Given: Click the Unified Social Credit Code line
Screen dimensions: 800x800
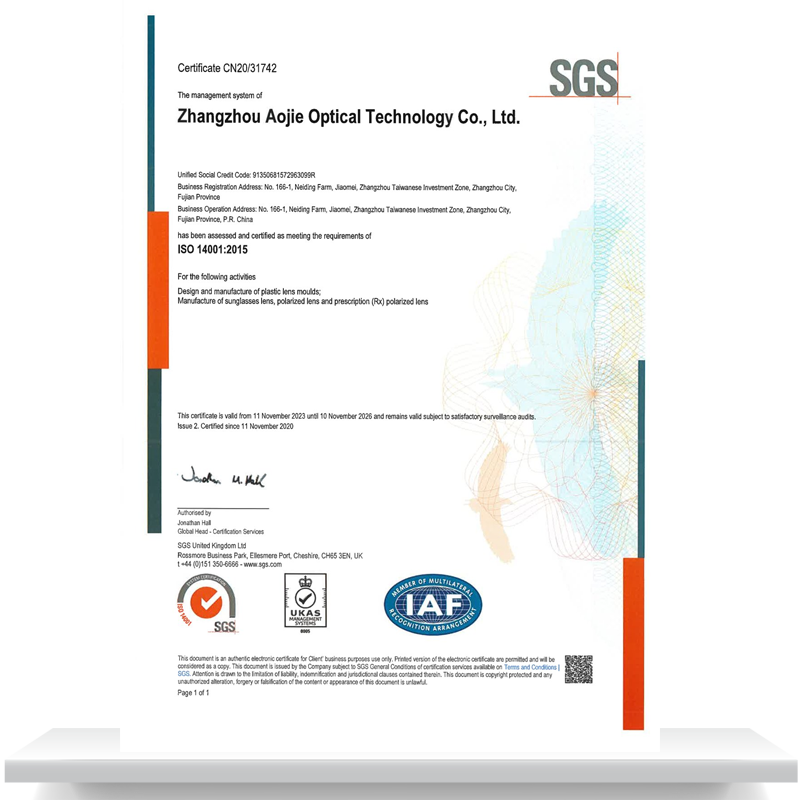Looking at the screenshot, I should (x=246, y=175).
